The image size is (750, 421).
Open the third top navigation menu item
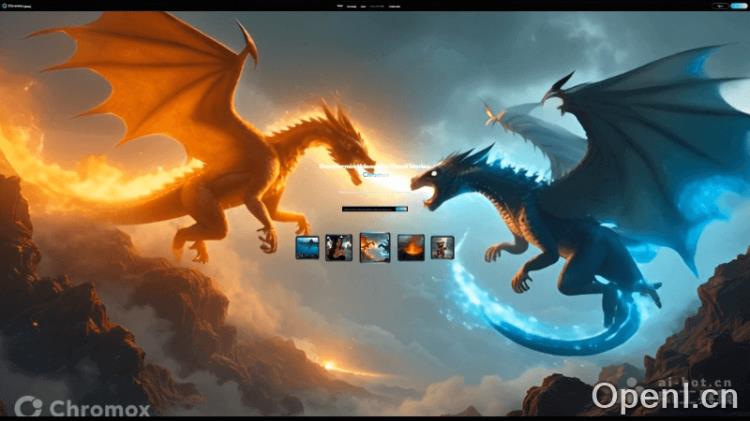click(362, 5)
